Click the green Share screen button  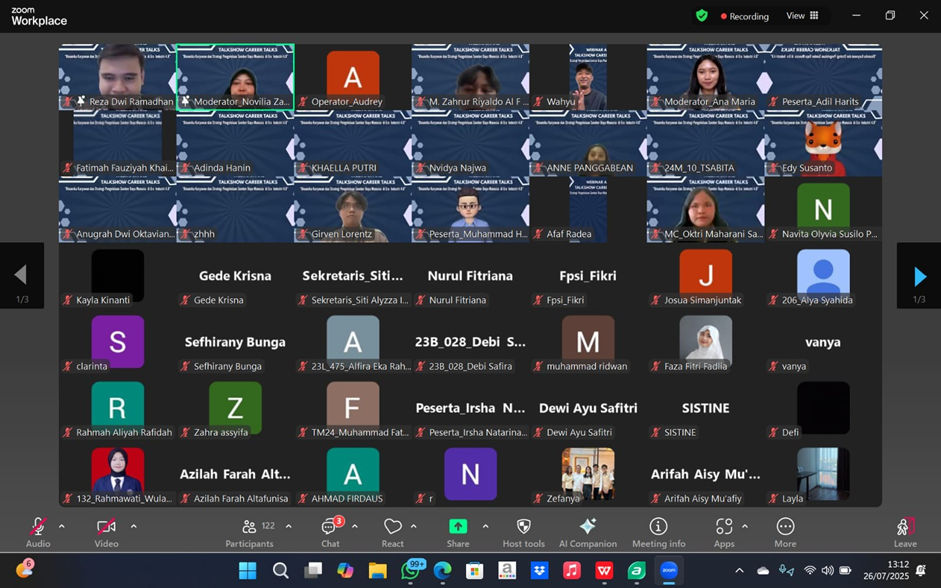point(457,530)
